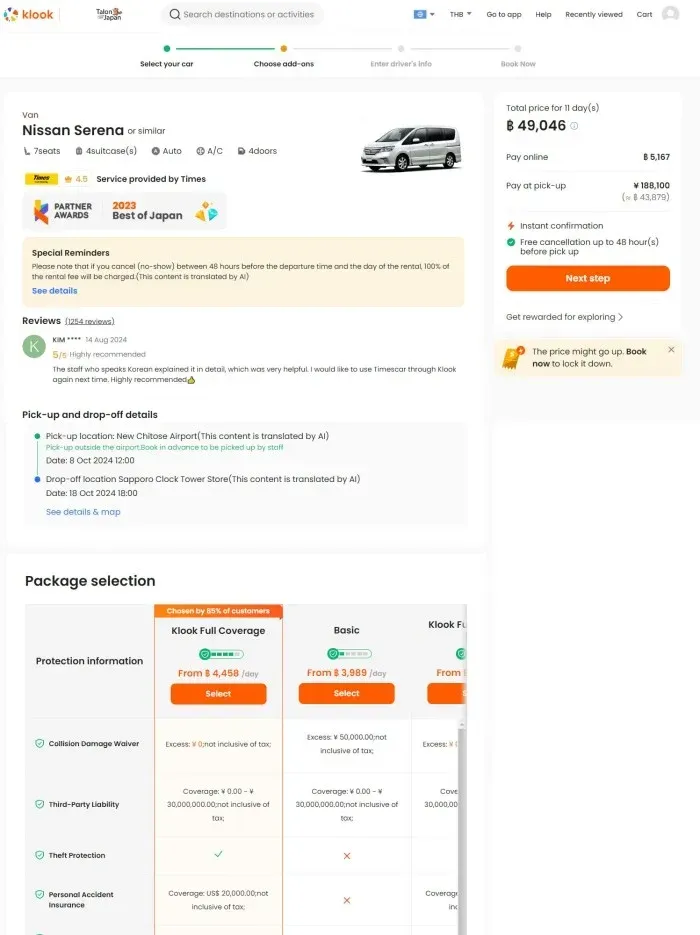The height and width of the screenshot is (935, 700).
Task: Click the total price info icon
Action: (x=574, y=126)
